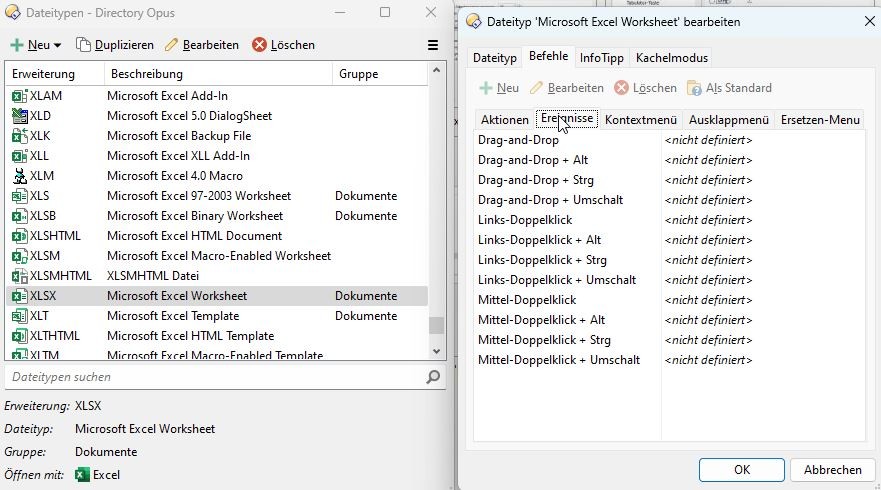Select the 'Drag-and-Drop + Alt' row
The width and height of the screenshot is (881, 490).
(x=669, y=160)
